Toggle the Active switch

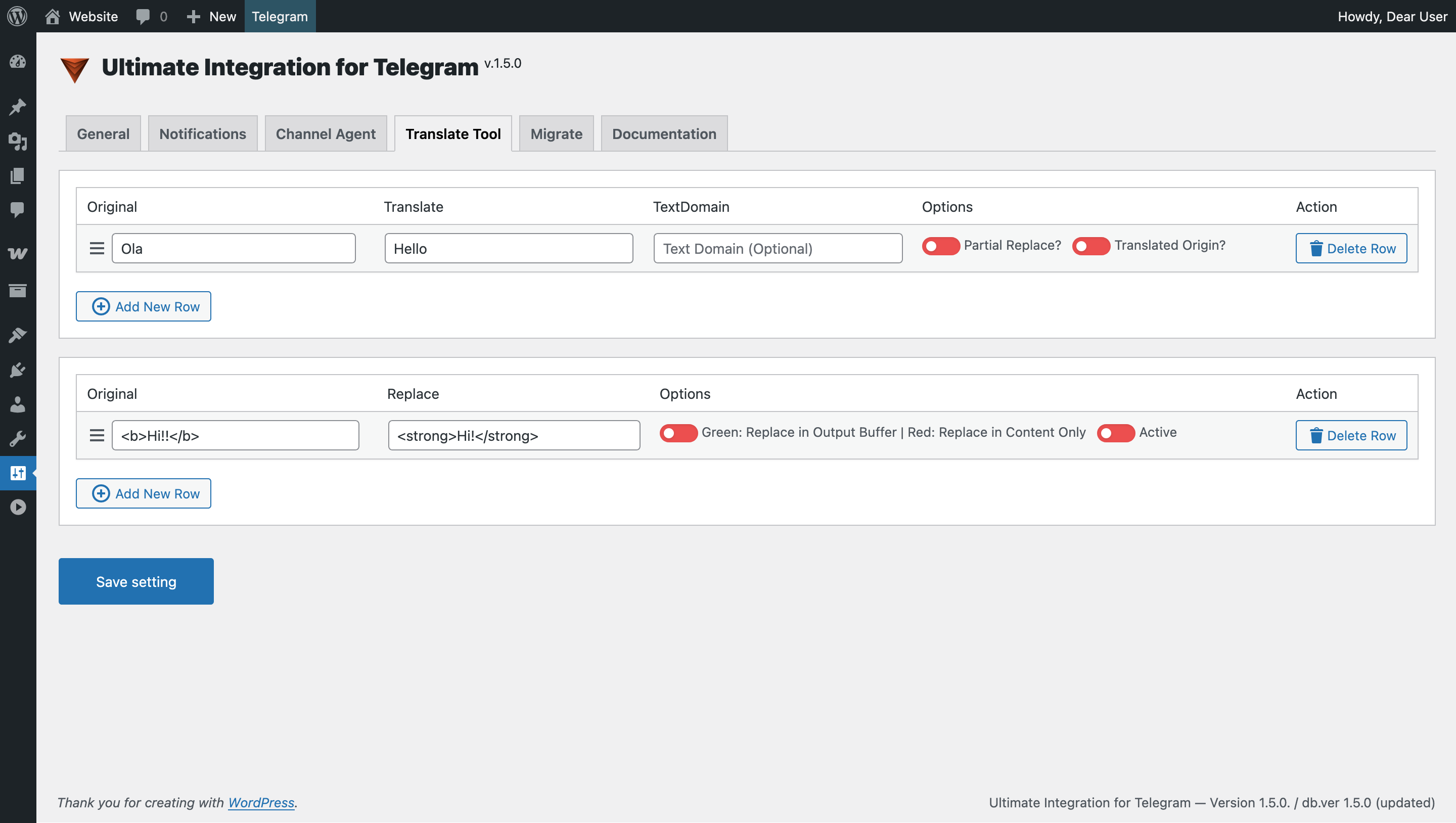point(1116,433)
